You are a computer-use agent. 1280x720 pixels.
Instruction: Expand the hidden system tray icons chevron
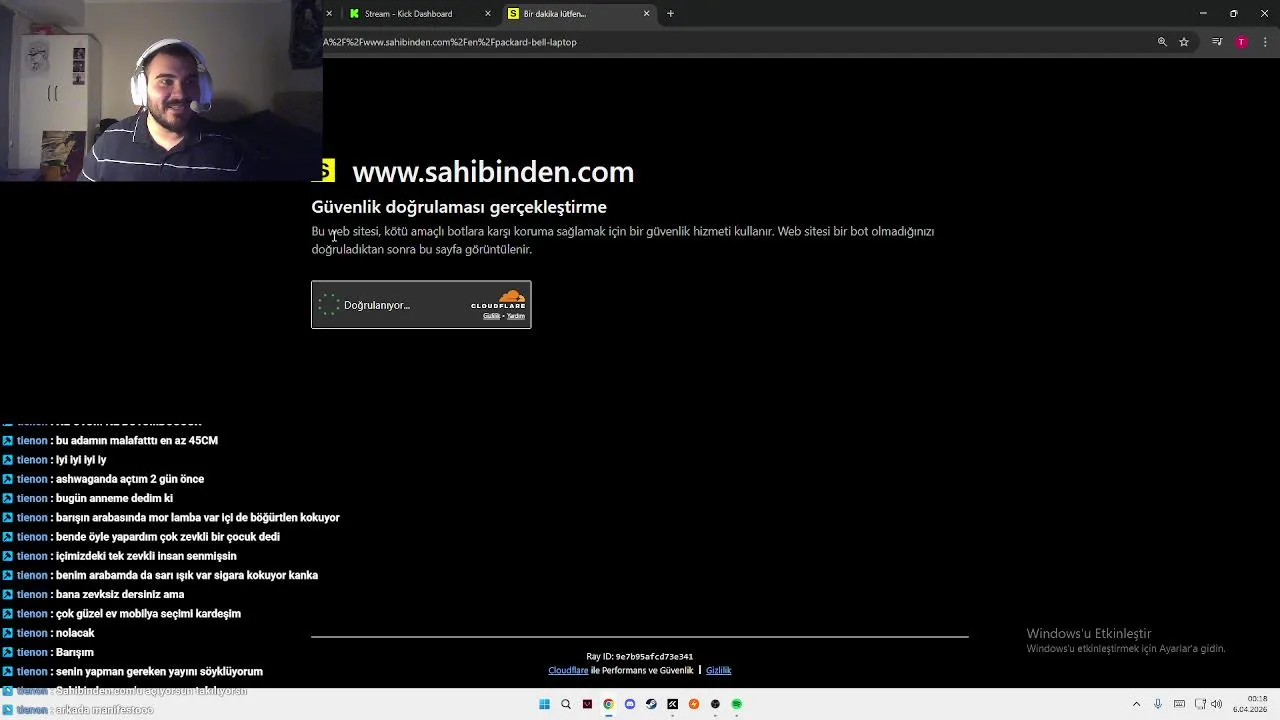pyautogui.click(x=1136, y=704)
